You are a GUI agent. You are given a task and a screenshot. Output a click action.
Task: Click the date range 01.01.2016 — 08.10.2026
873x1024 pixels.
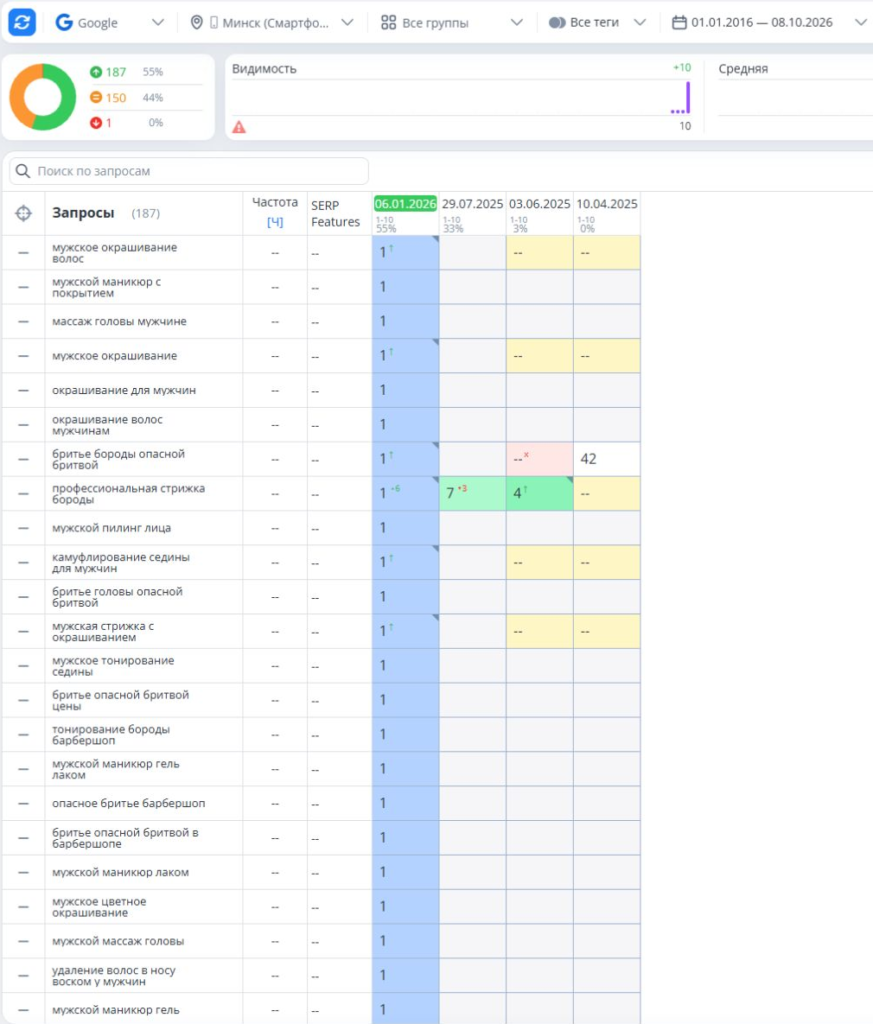(x=762, y=23)
